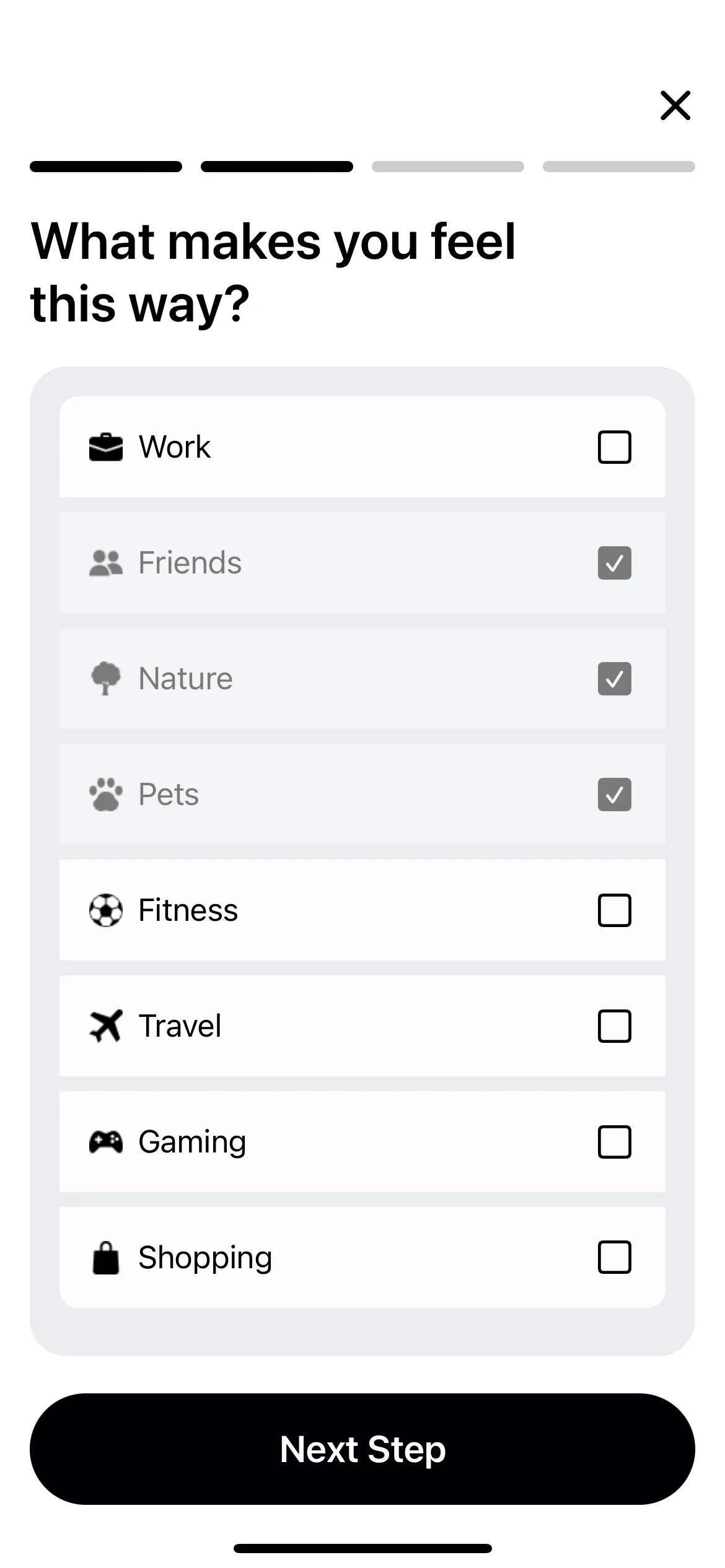Uncheck the Nature checkbox
This screenshot has height=1568, width=725.
[615, 679]
